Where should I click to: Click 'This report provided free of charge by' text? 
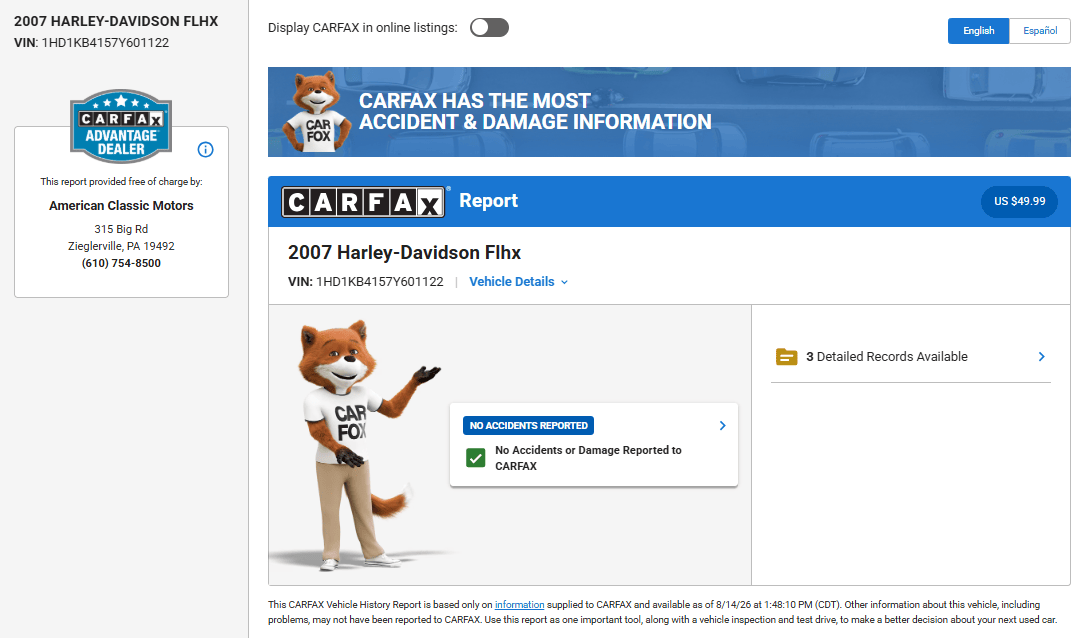(121, 182)
